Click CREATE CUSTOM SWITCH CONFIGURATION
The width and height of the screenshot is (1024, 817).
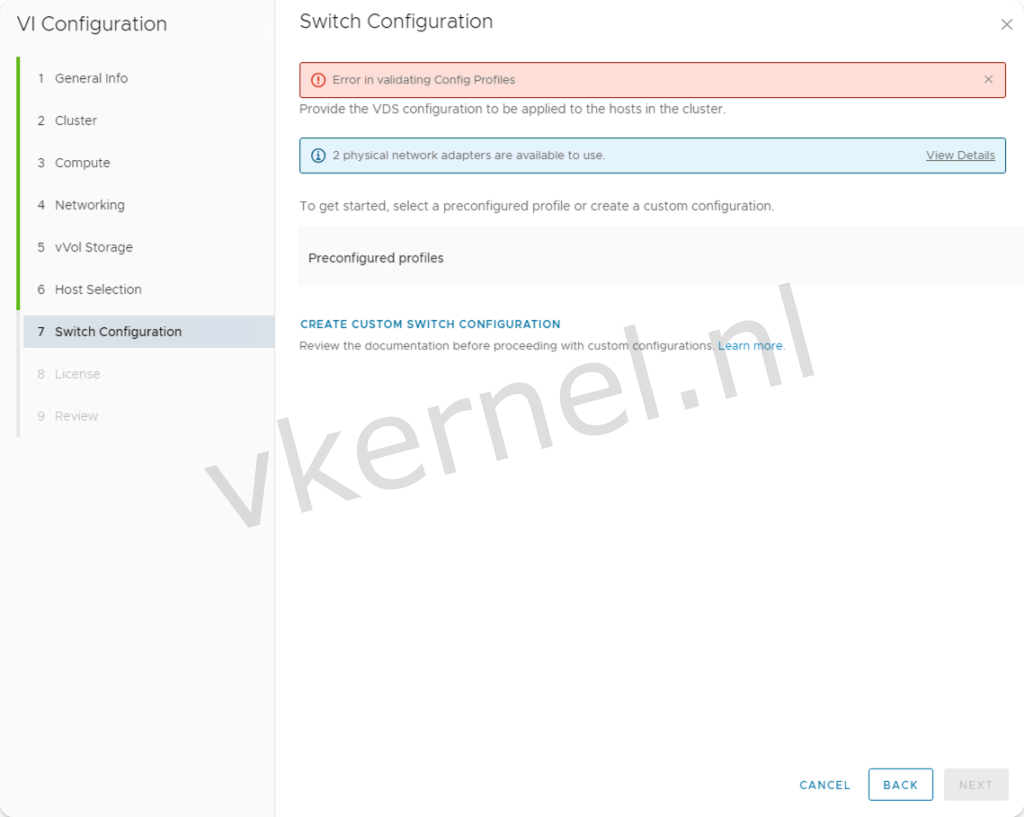point(430,323)
